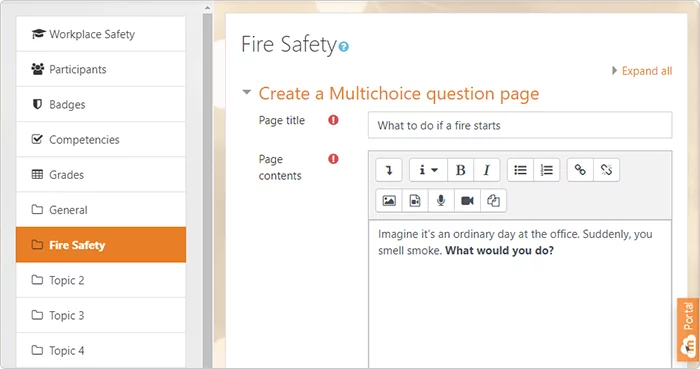Image resolution: width=700 pixels, height=369 pixels.
Task: Click the bold text "What would you do?"
Action: click(x=499, y=251)
